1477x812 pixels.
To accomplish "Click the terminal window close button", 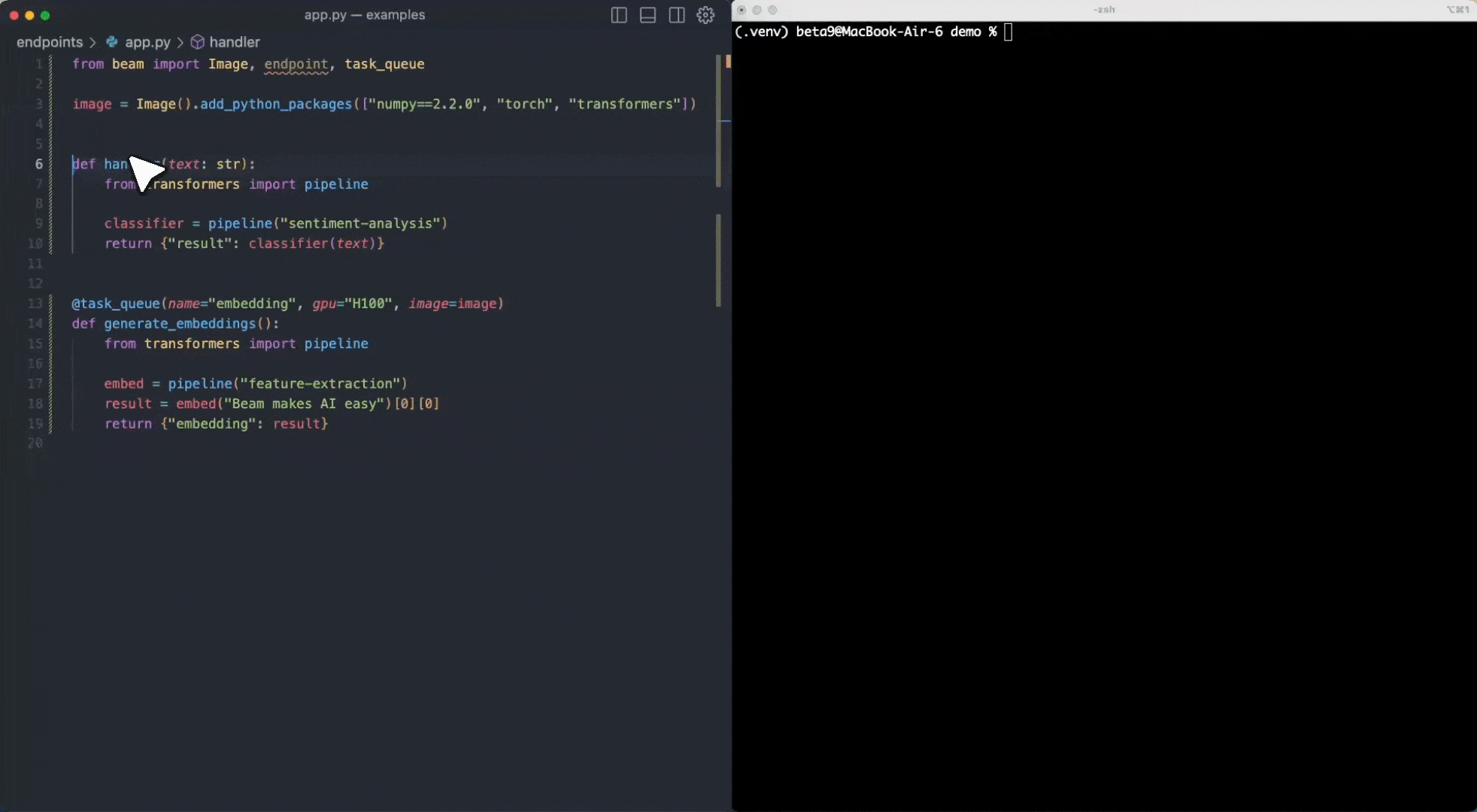I will pyautogui.click(x=742, y=10).
